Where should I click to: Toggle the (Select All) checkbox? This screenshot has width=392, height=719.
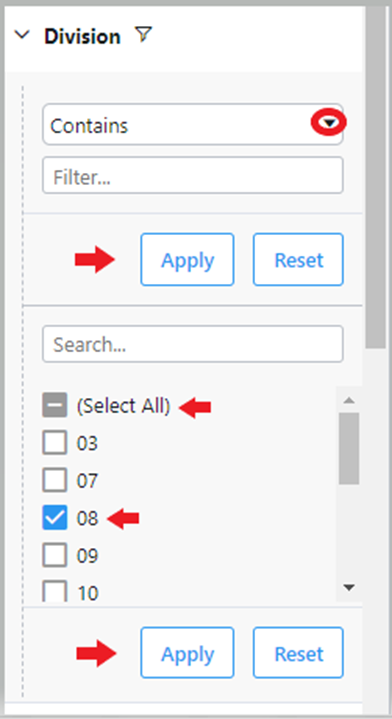click(x=55, y=405)
